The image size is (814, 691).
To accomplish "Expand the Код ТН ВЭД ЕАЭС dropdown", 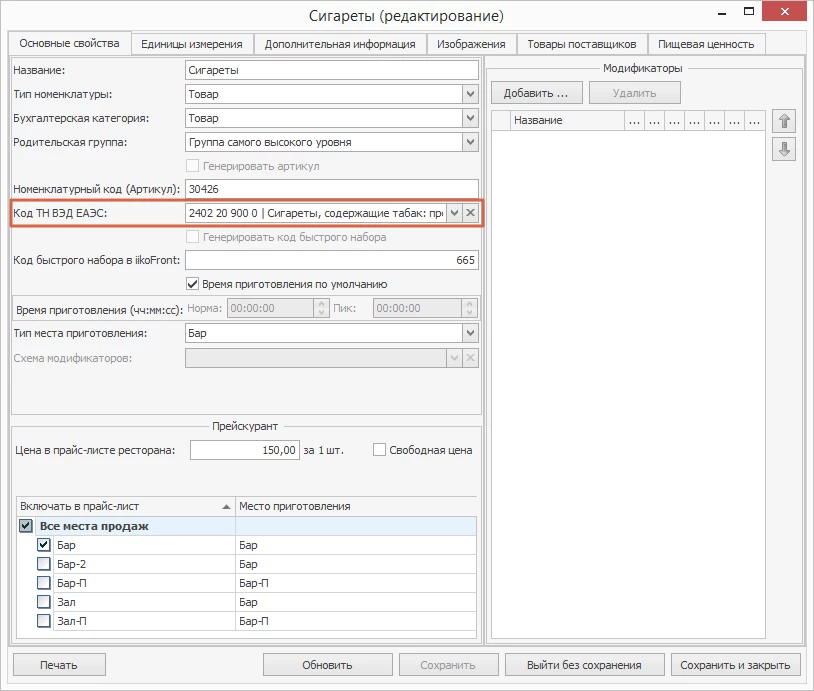I will click(454, 213).
